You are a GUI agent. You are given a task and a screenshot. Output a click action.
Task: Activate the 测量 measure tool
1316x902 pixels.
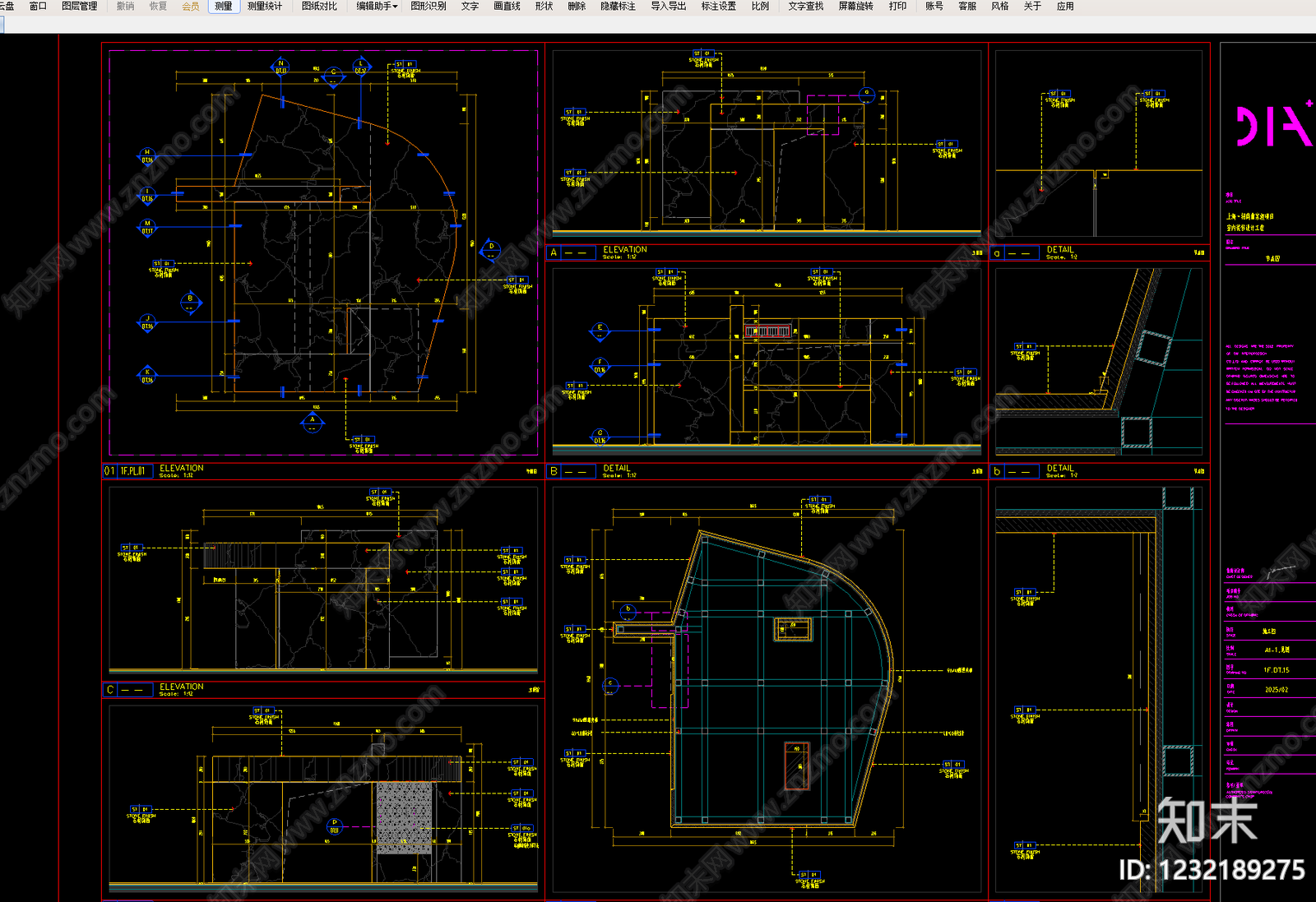224,6
